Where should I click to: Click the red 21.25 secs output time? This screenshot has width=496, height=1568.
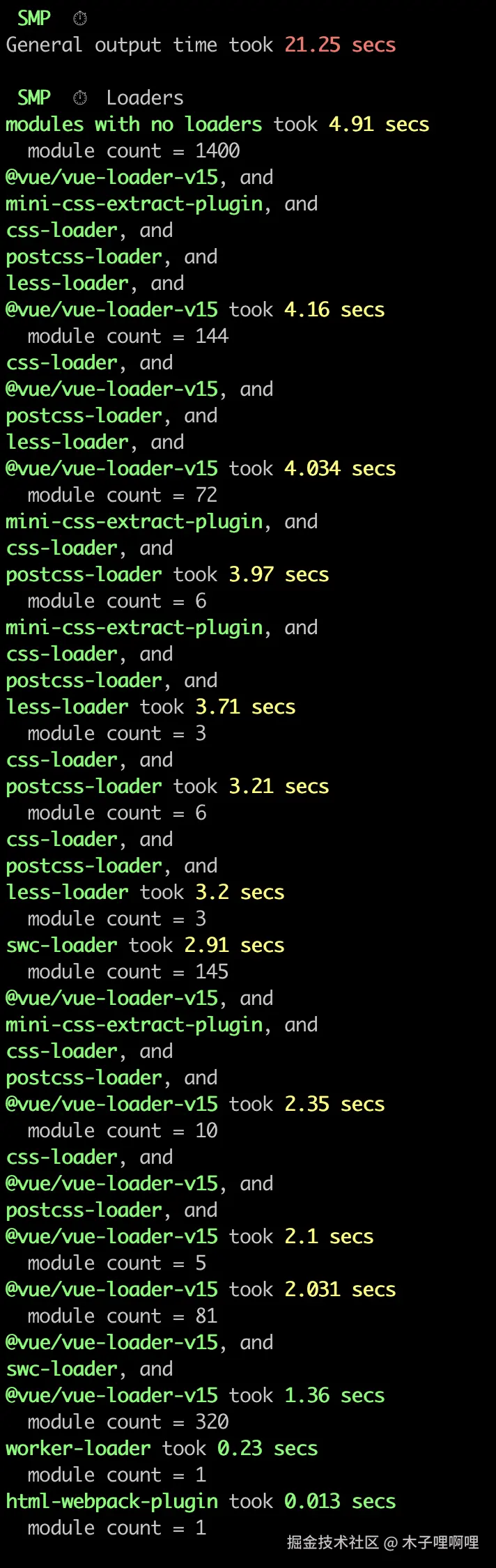pyautogui.click(x=340, y=45)
